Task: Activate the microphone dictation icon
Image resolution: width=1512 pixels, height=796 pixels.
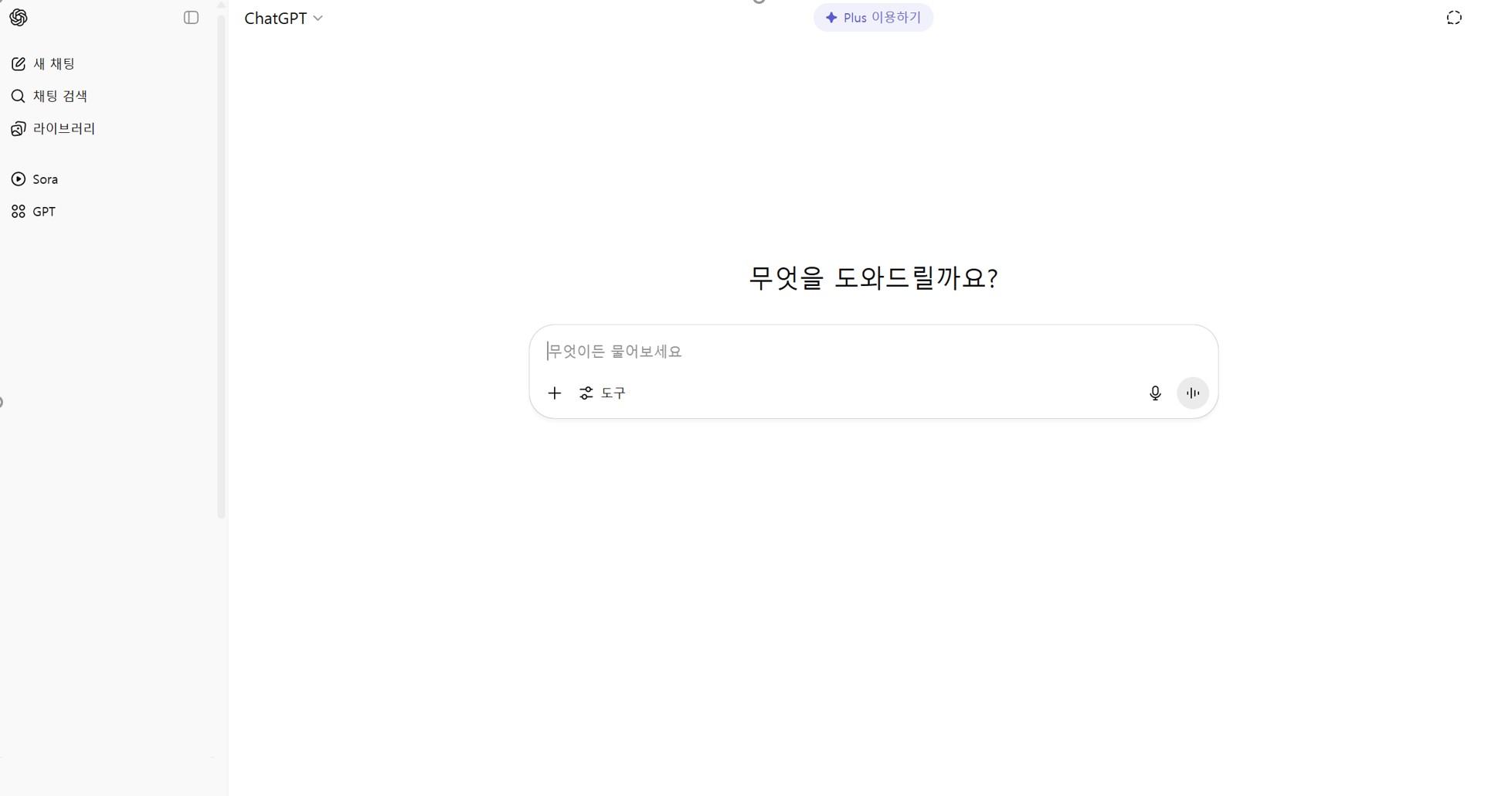Action: pyautogui.click(x=1155, y=393)
